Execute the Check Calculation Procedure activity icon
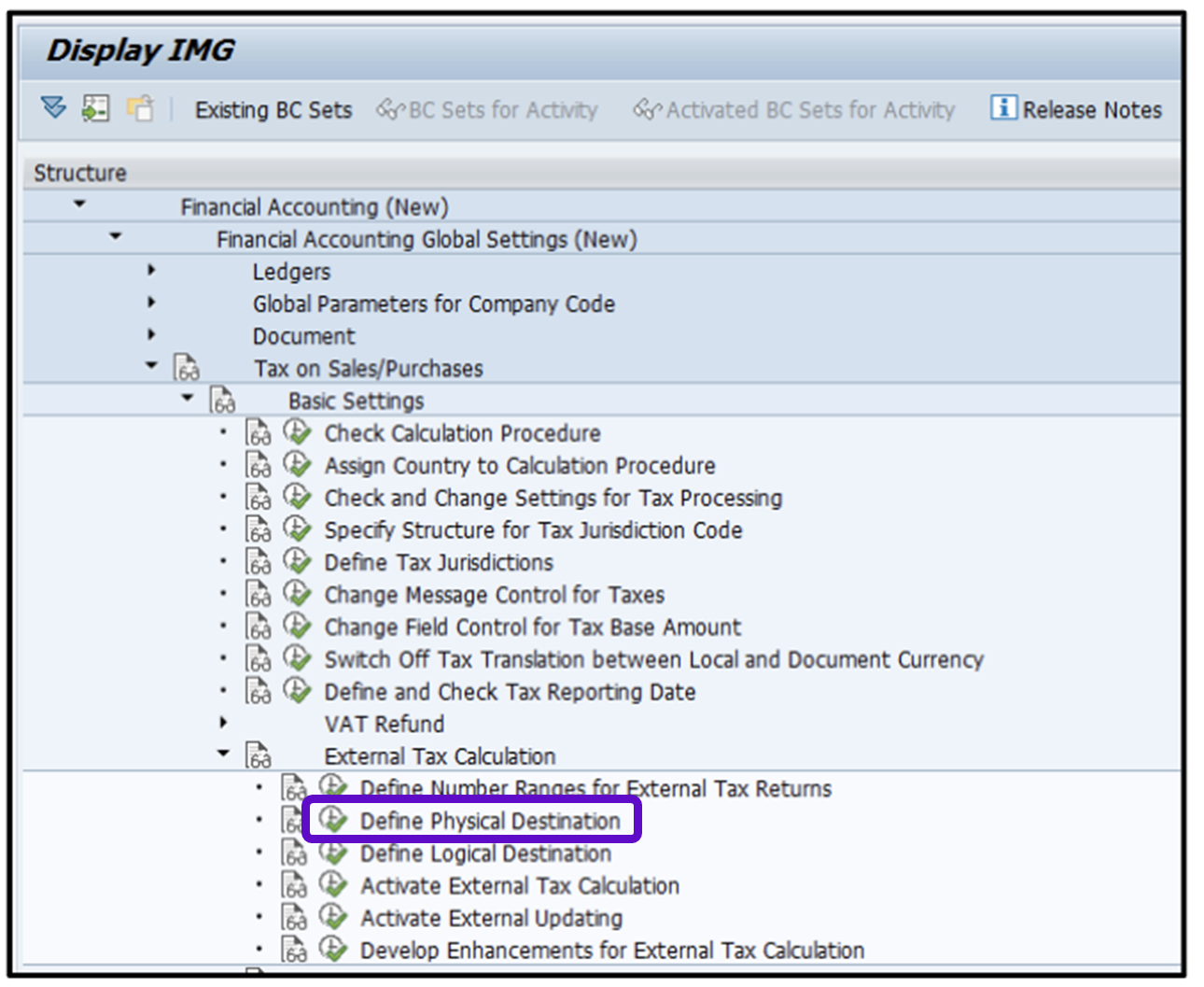 coord(297,432)
